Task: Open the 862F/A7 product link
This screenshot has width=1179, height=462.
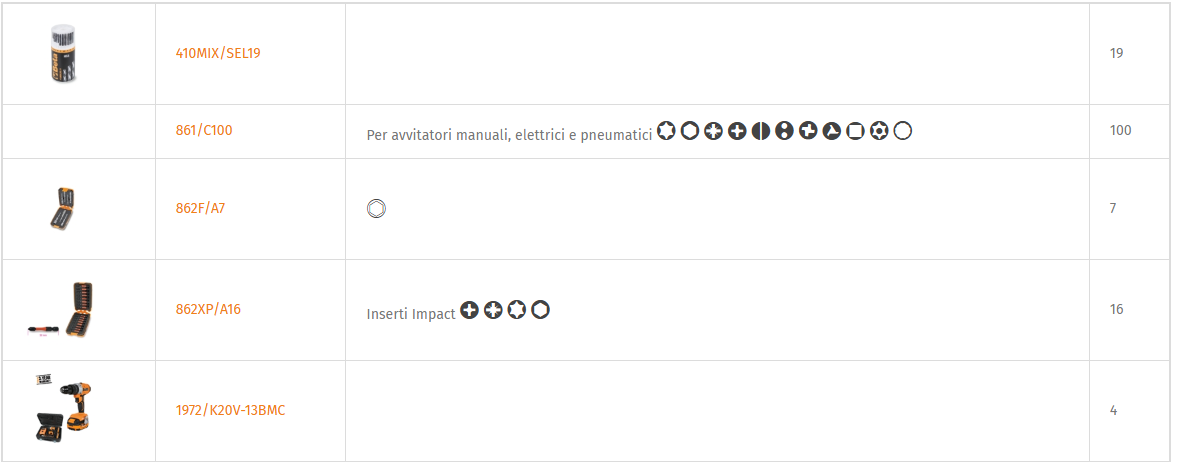Action: coord(201,208)
